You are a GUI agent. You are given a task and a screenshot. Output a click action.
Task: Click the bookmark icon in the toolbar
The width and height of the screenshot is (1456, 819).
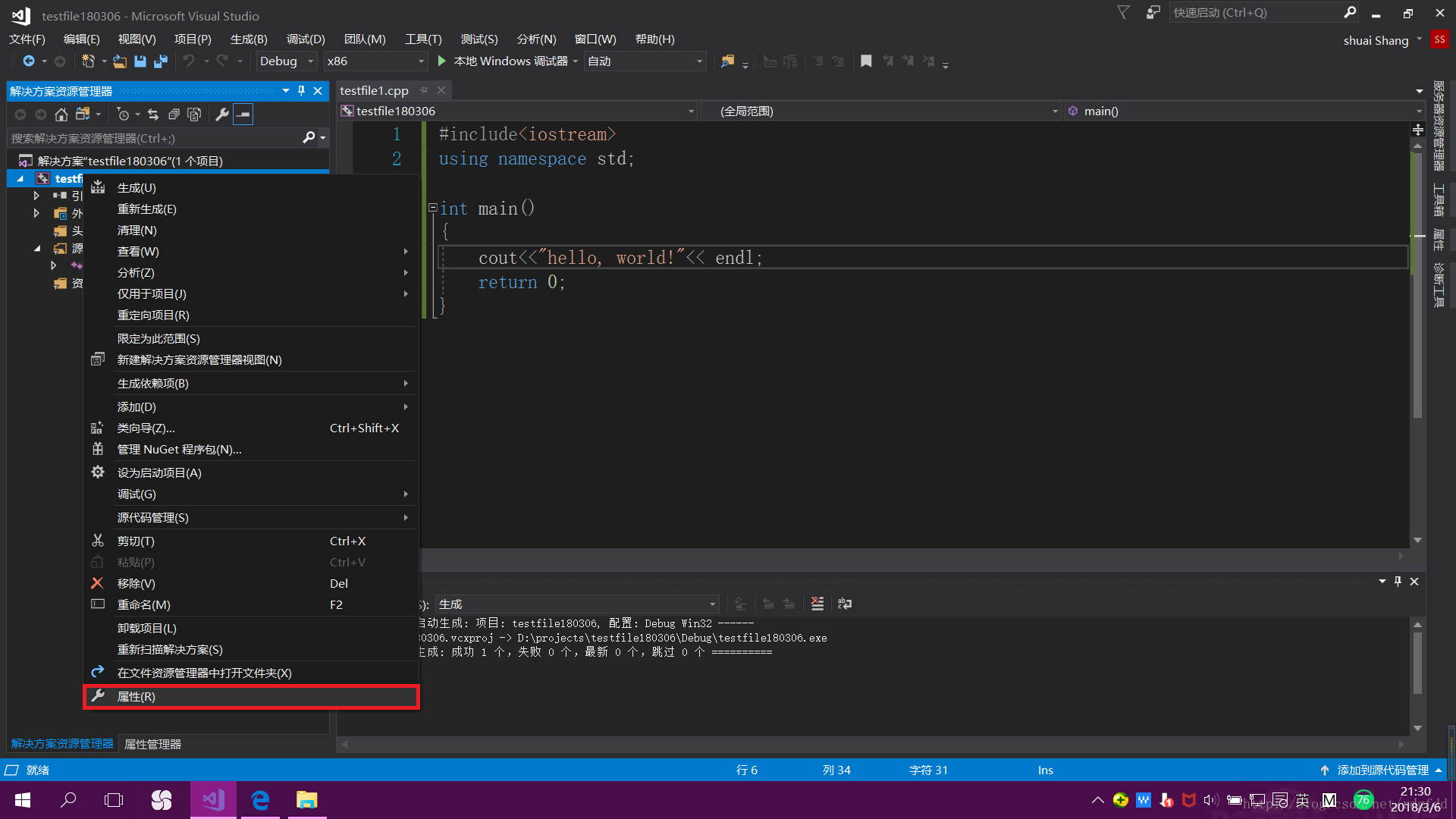866,61
